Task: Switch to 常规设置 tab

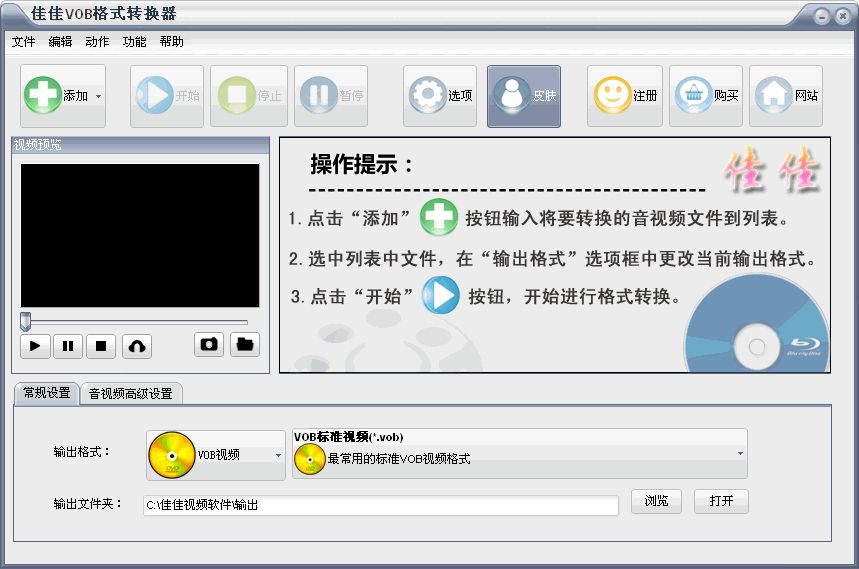Action: point(47,393)
